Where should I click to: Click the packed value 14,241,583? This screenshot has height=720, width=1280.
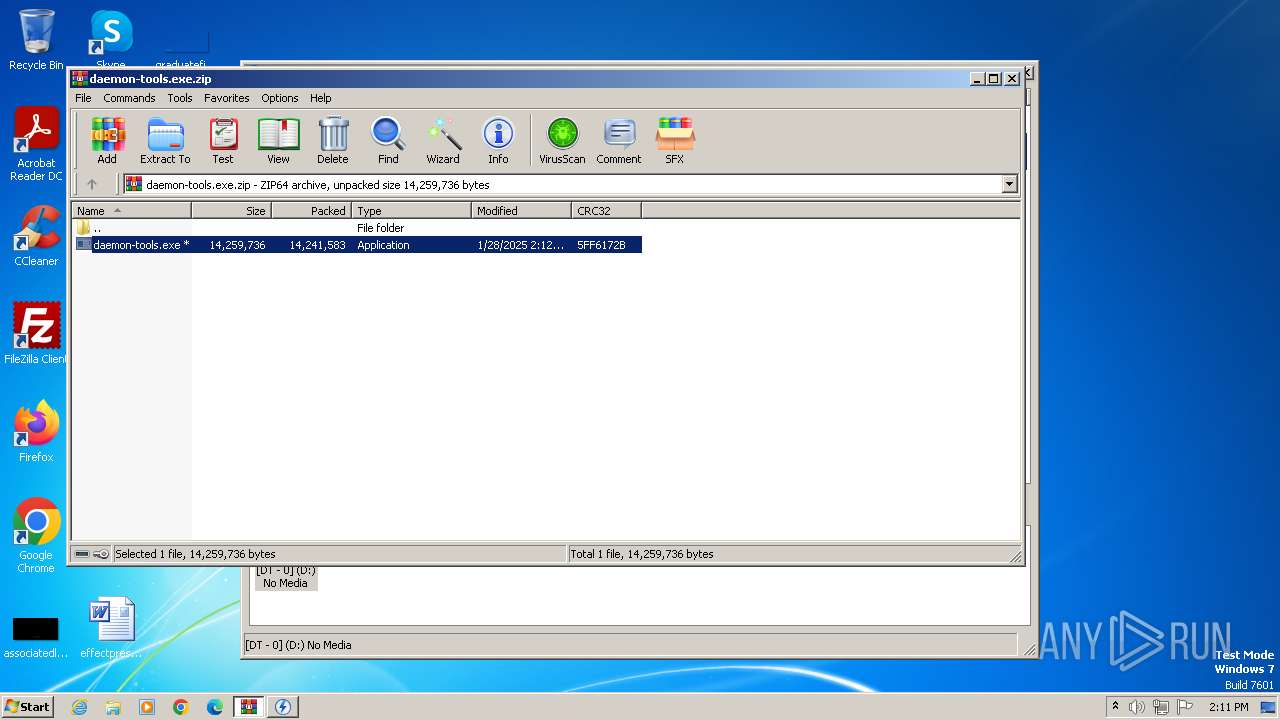point(317,245)
